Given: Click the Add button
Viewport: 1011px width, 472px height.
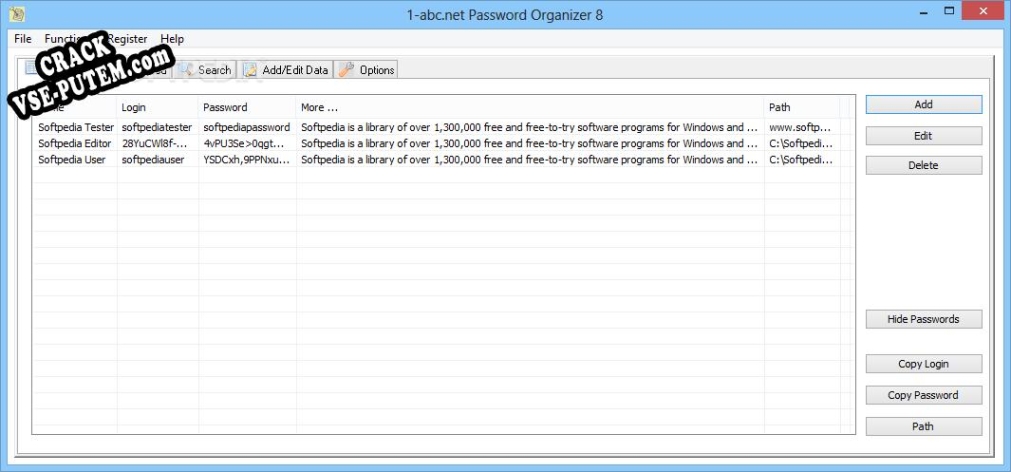Looking at the screenshot, I should pos(923,104).
